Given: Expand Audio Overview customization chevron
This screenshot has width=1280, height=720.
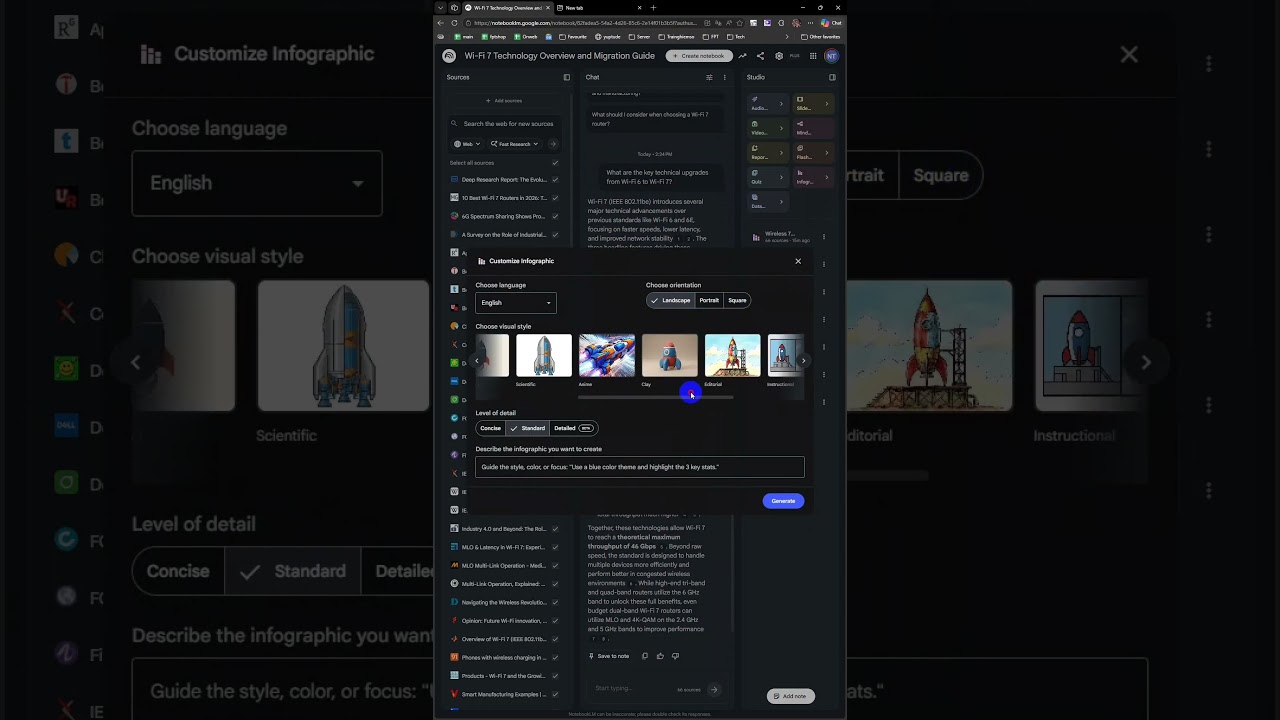Looking at the screenshot, I should [782, 104].
